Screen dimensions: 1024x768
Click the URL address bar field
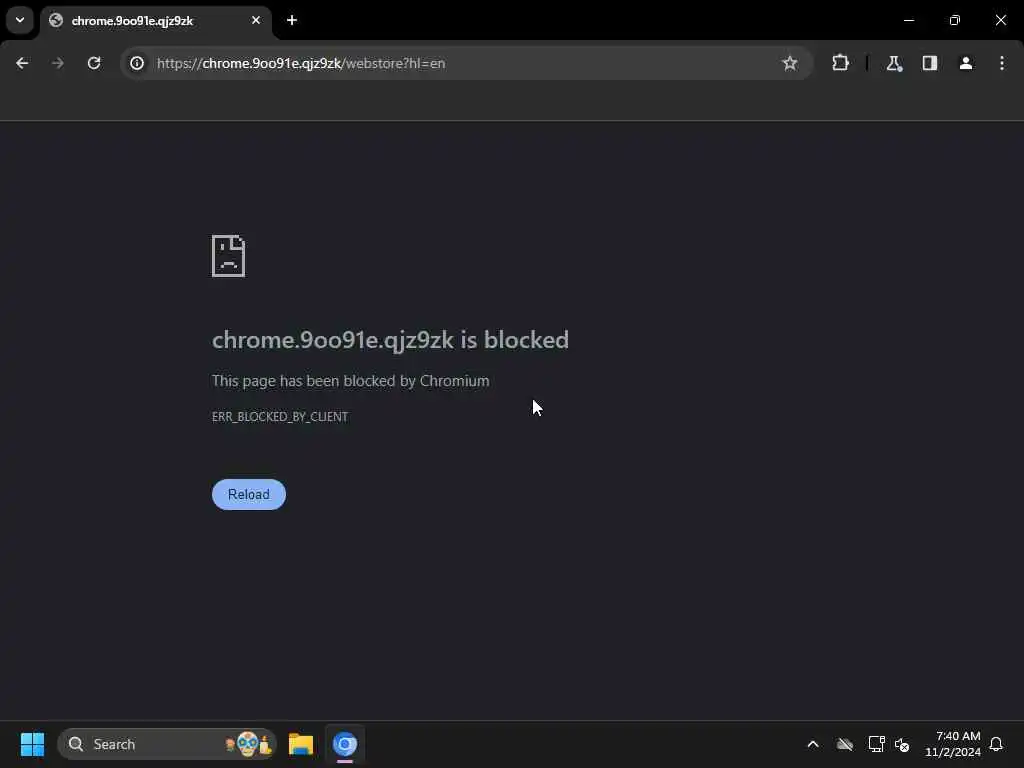466,63
